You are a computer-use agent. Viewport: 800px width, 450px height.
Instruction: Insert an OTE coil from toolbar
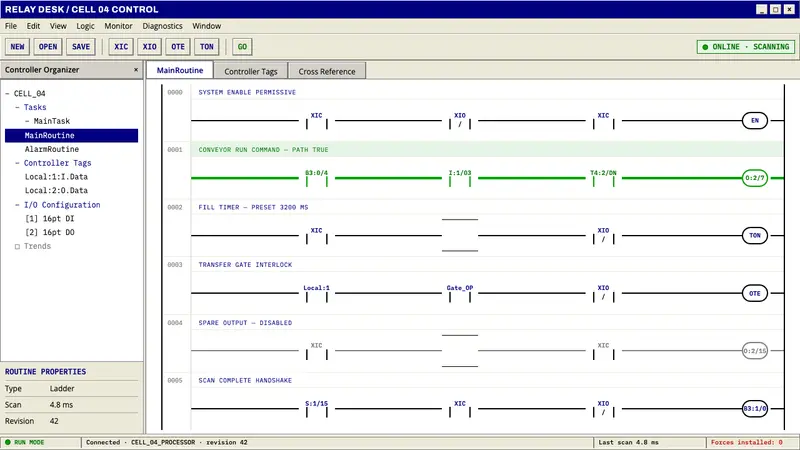click(178, 46)
